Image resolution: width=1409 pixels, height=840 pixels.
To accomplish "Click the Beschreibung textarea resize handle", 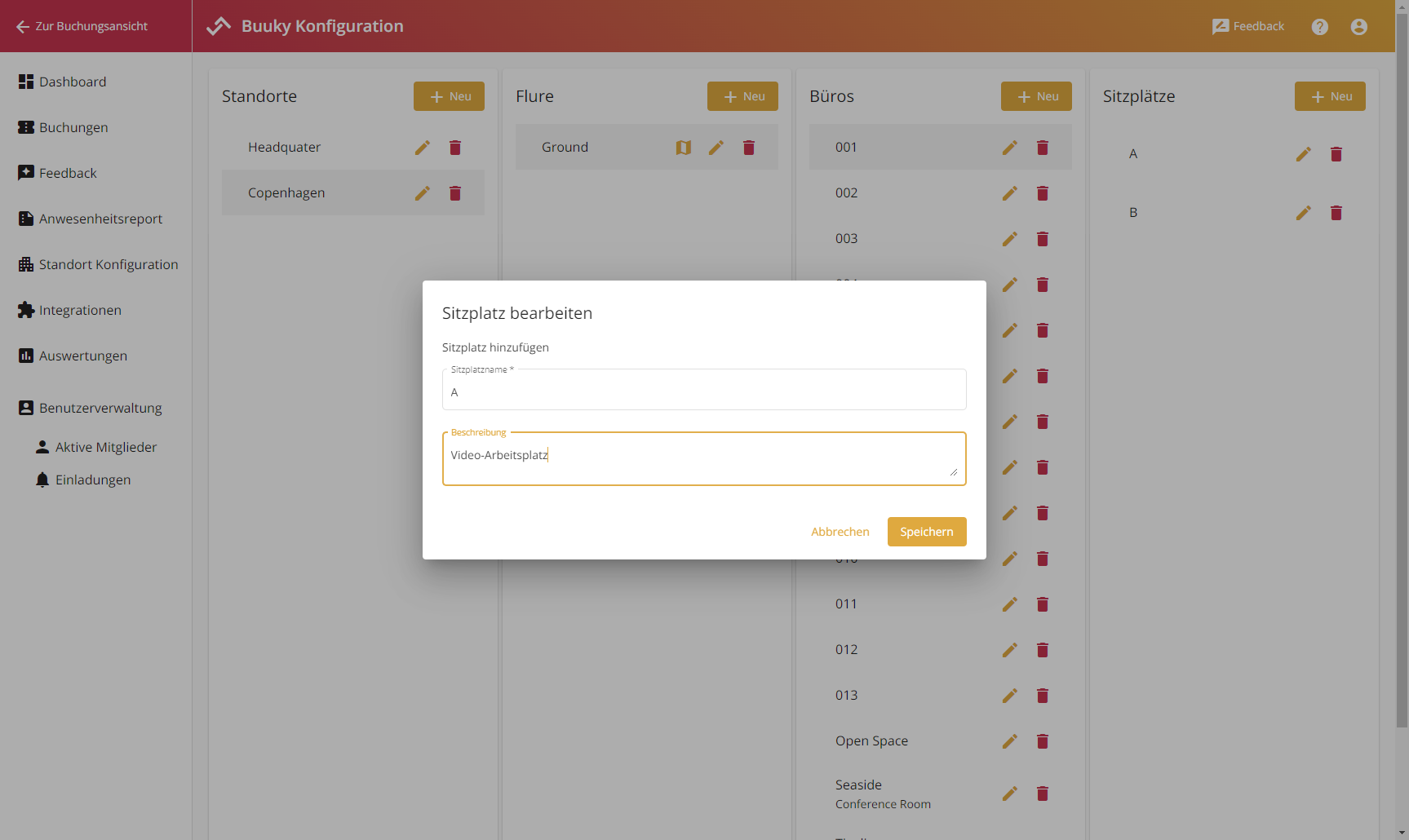I will tap(953, 471).
